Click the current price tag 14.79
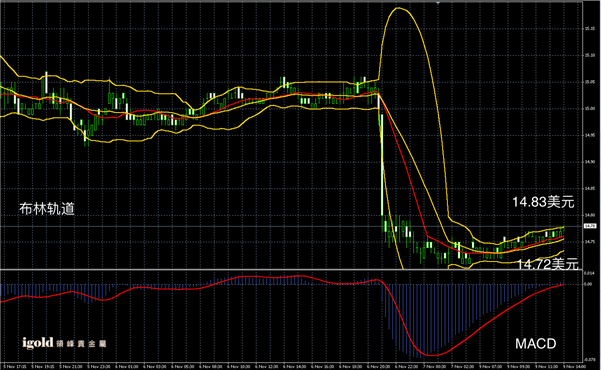The image size is (601, 370). pos(590,226)
